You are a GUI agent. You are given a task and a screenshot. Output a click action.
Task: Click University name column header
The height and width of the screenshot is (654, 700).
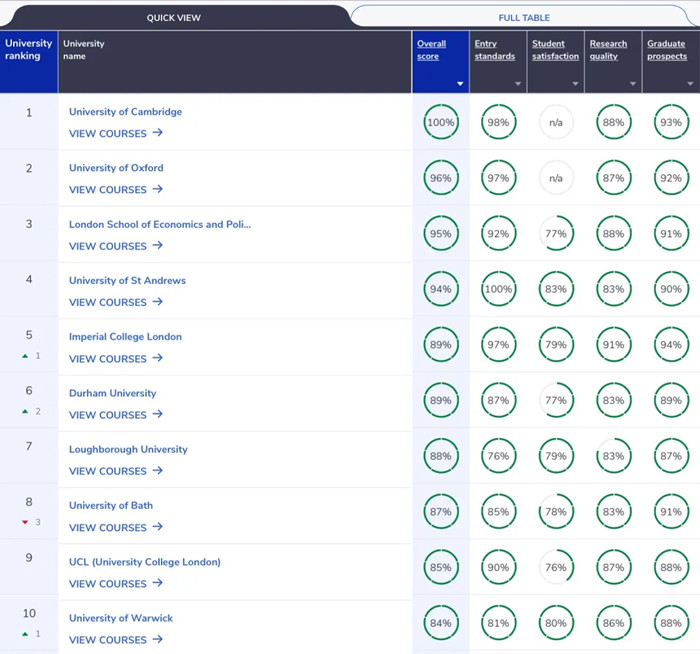235,62
